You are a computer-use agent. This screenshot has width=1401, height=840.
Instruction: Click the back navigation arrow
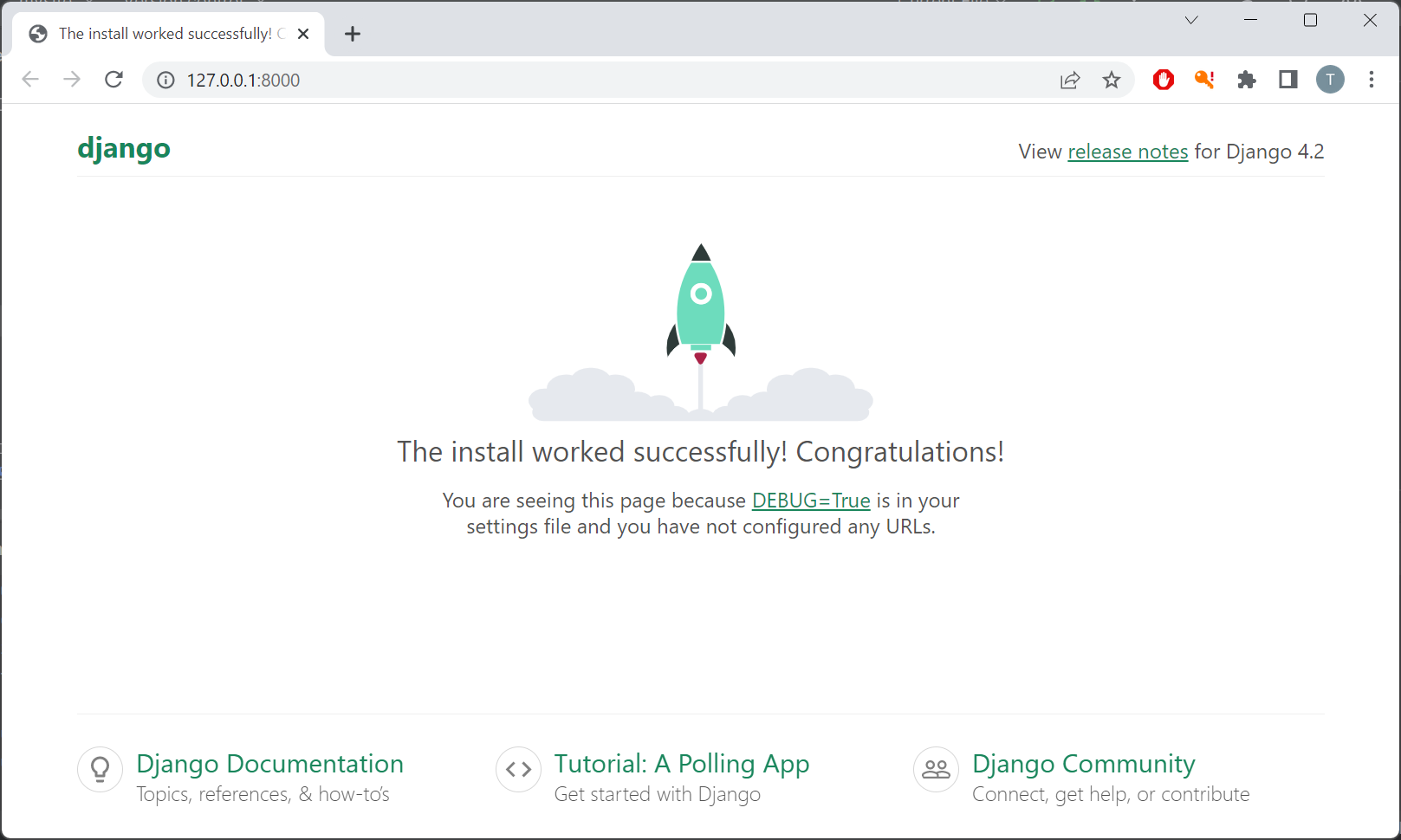tap(30, 80)
